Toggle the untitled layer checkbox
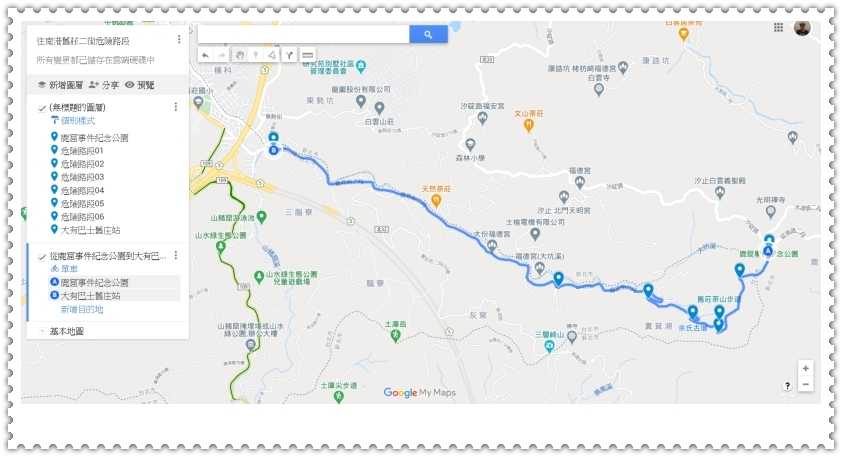842x457 pixels. tap(42, 108)
